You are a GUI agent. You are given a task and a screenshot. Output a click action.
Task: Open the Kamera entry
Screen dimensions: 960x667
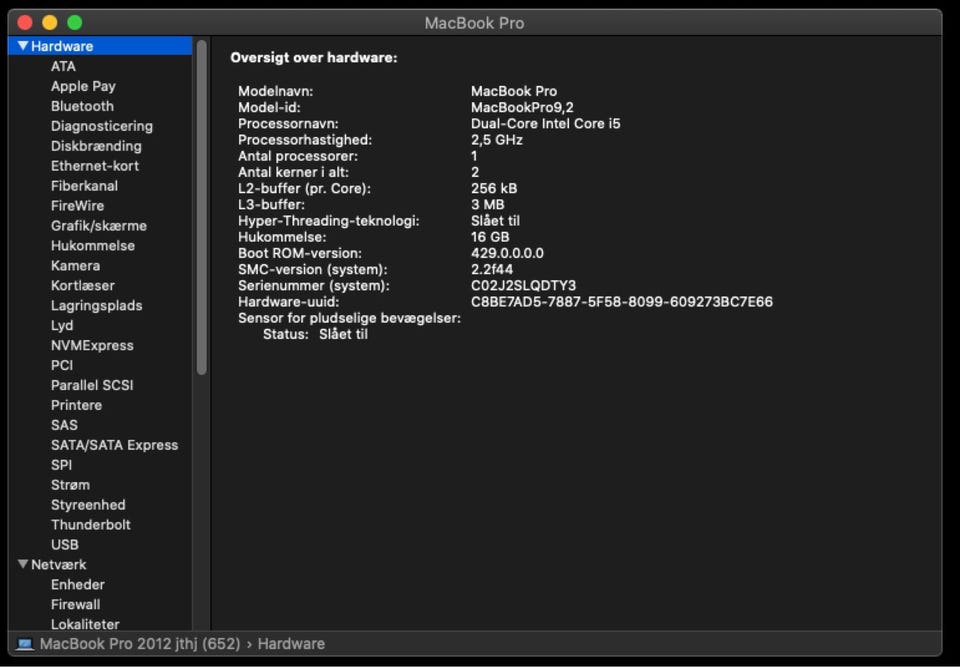75,266
